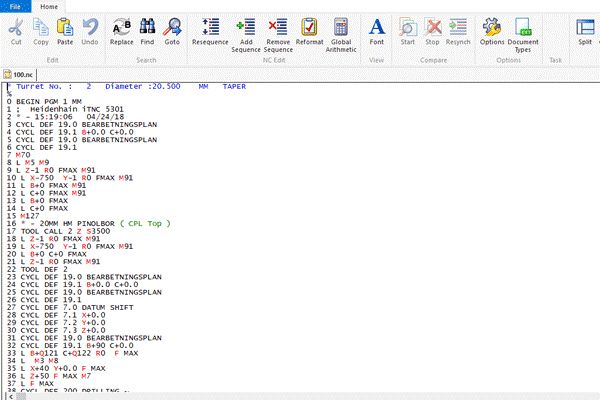Viewport: 600px width, 400px height.
Task: Click the Resynch compare button
Action: pyautogui.click(x=458, y=30)
